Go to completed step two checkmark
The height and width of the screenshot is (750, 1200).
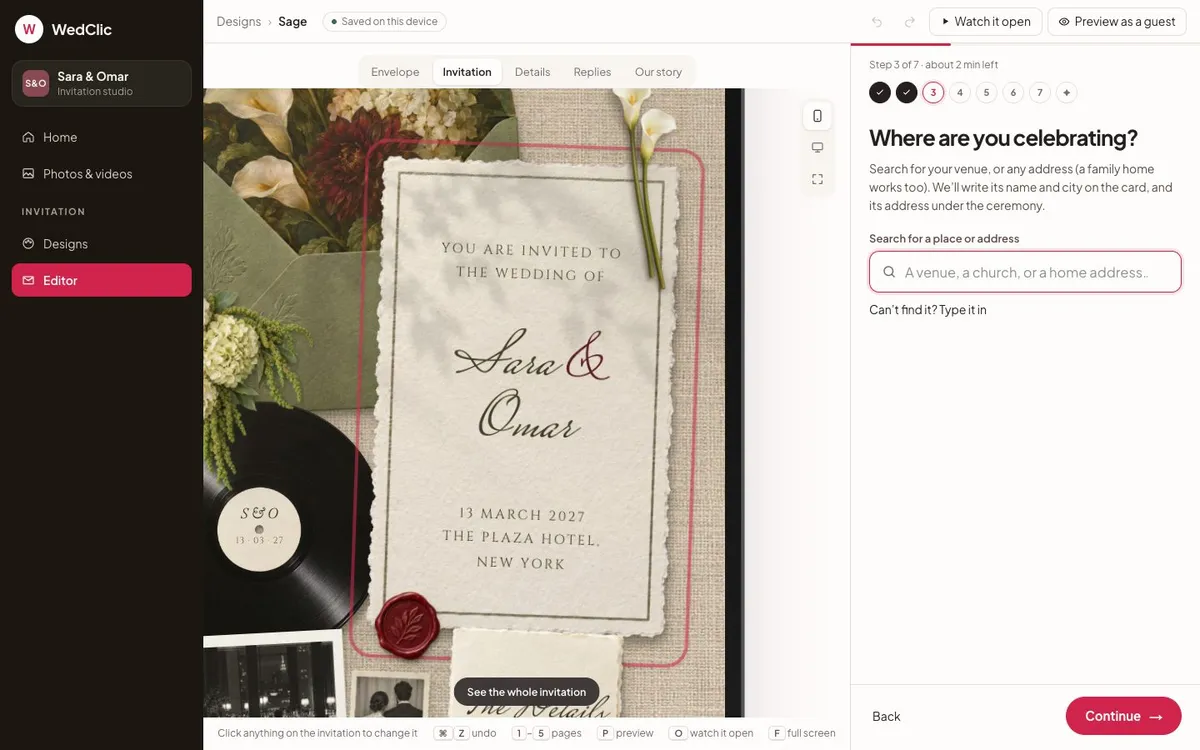point(907,93)
